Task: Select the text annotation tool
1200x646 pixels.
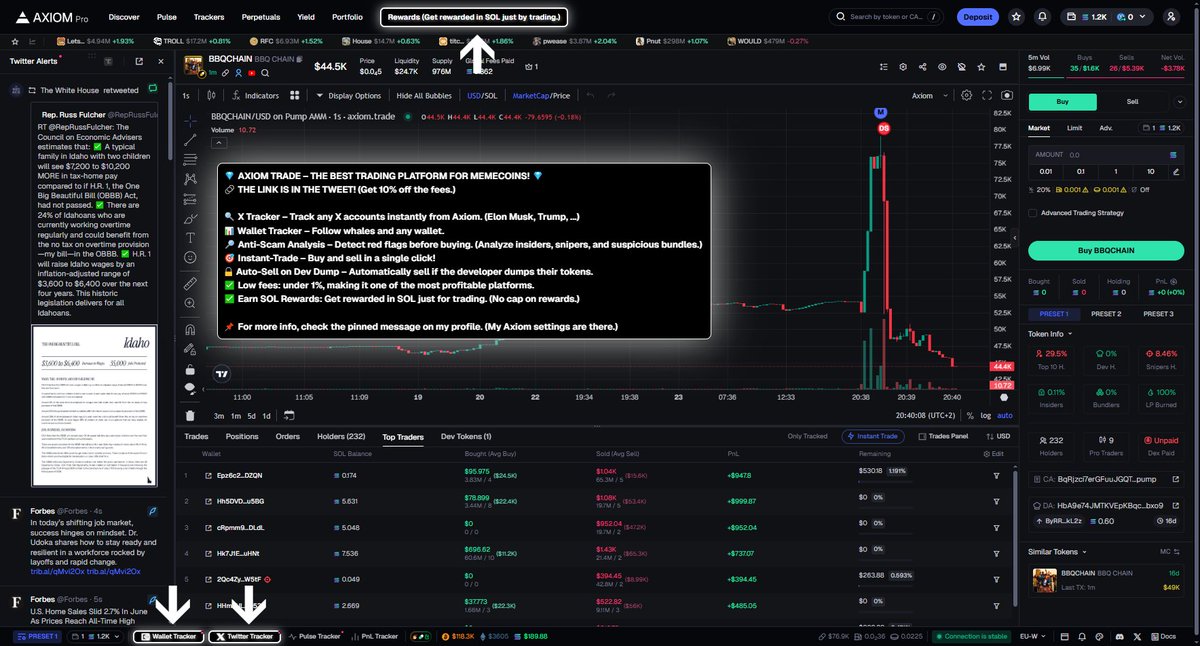Action: (190, 237)
